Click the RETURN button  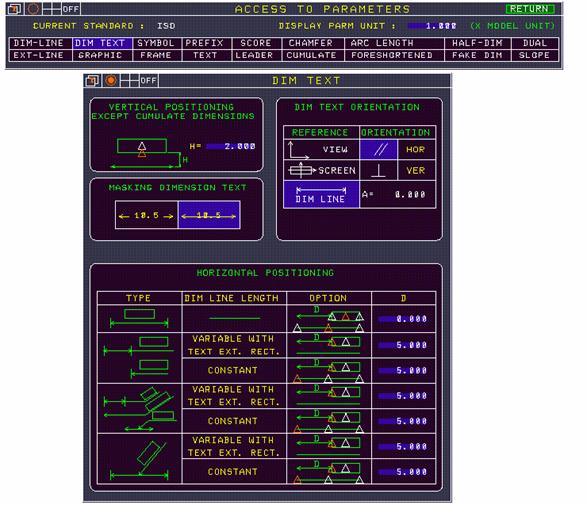(529, 9)
